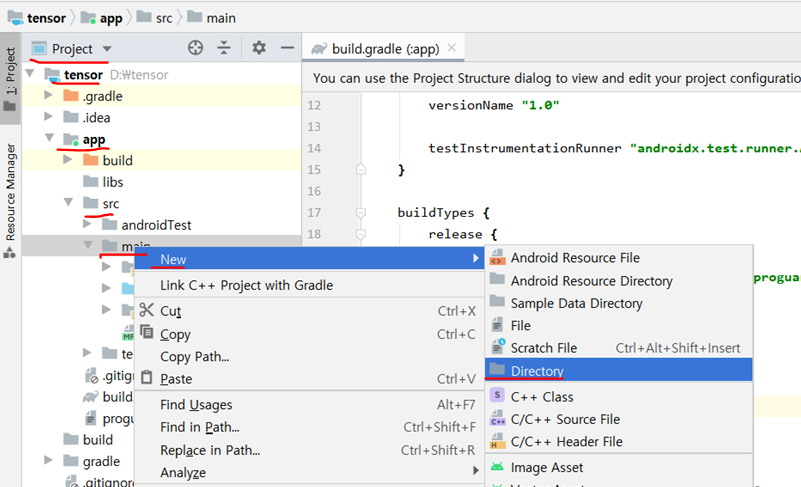Select C/C++ Source File in submenu
This screenshot has height=487, width=801.
[619, 420]
